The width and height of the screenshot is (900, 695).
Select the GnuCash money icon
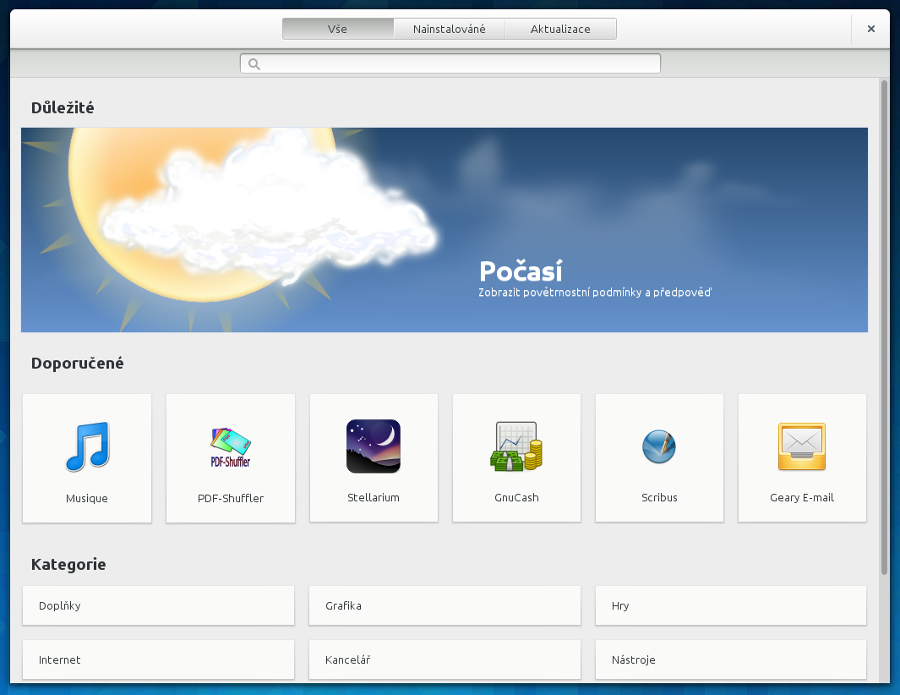[x=516, y=447]
